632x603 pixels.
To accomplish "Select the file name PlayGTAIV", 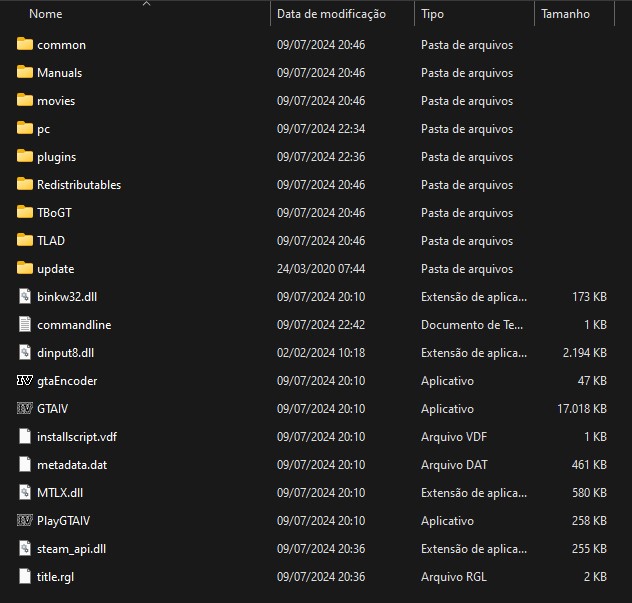I will tap(63, 521).
